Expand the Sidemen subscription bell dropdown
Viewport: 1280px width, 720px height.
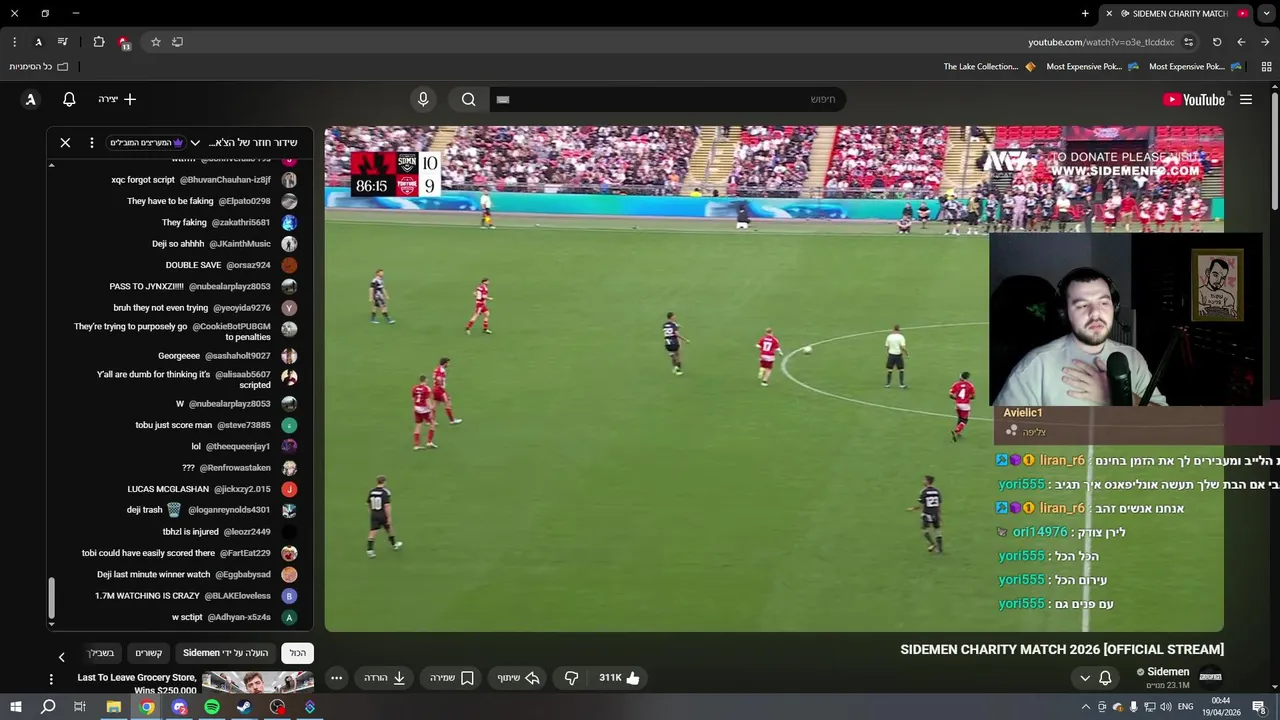(x=1095, y=678)
